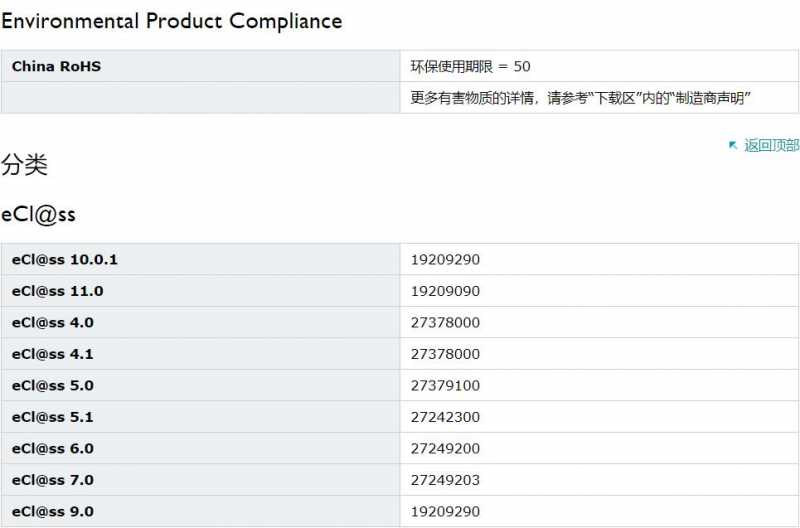
Task: Select the eCl@ss 6.0 row label
Action: pos(53,449)
